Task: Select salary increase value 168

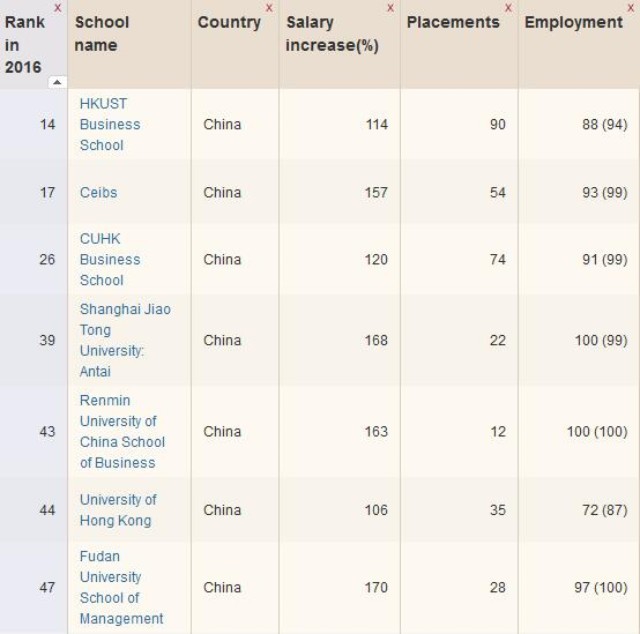Action: pos(376,340)
